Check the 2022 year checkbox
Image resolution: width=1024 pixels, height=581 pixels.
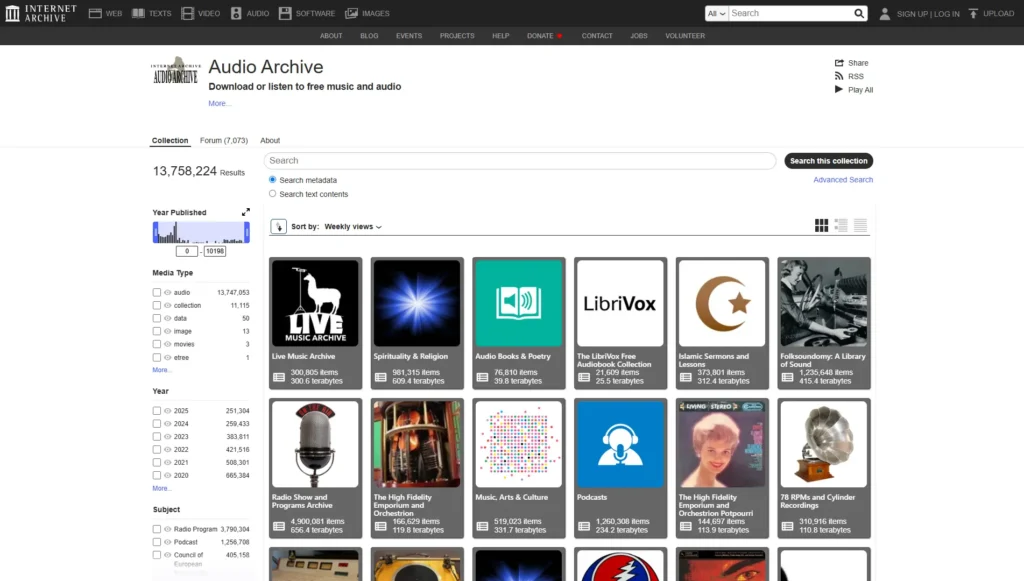point(157,450)
